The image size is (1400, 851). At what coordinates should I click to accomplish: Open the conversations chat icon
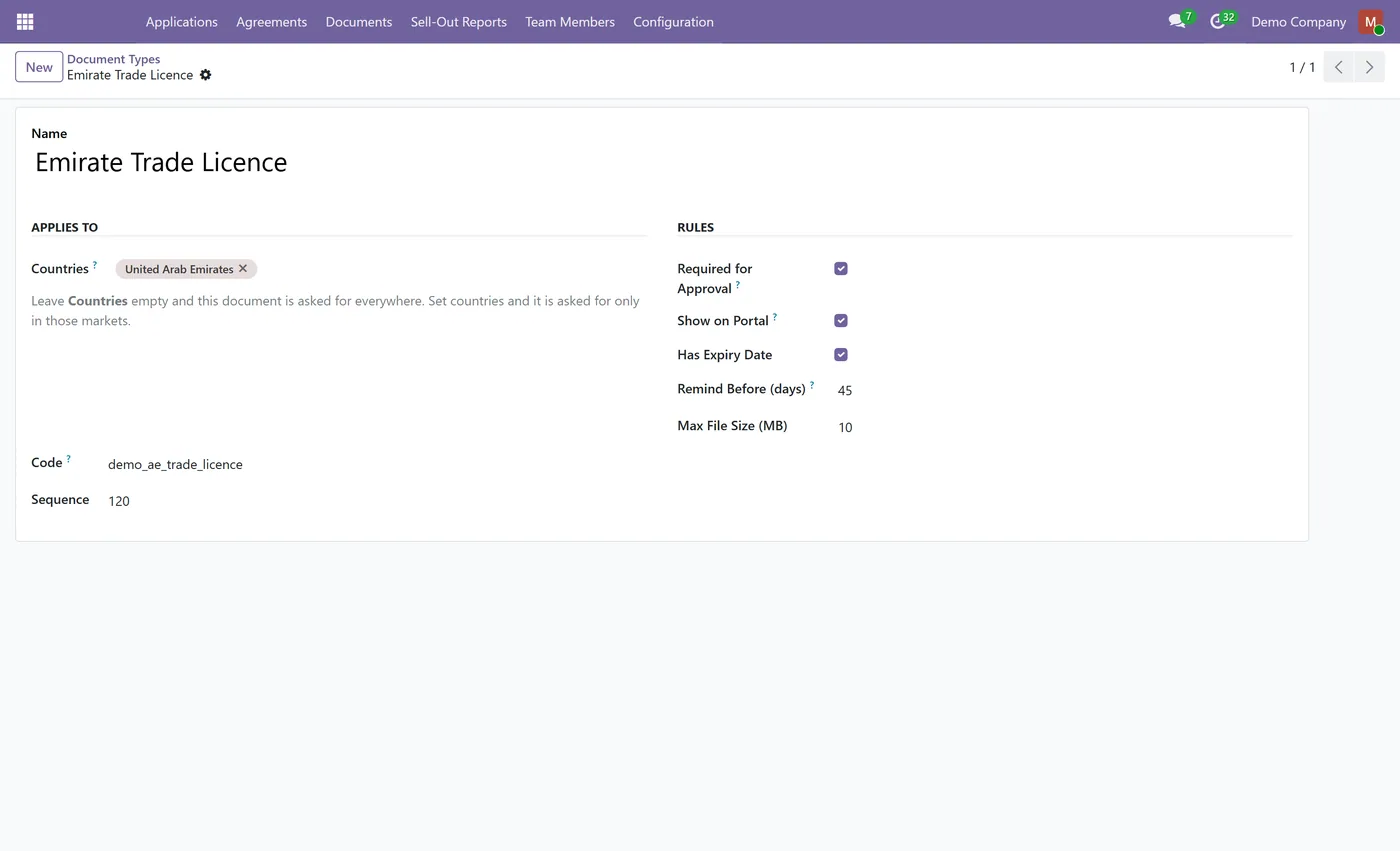[x=1177, y=21]
